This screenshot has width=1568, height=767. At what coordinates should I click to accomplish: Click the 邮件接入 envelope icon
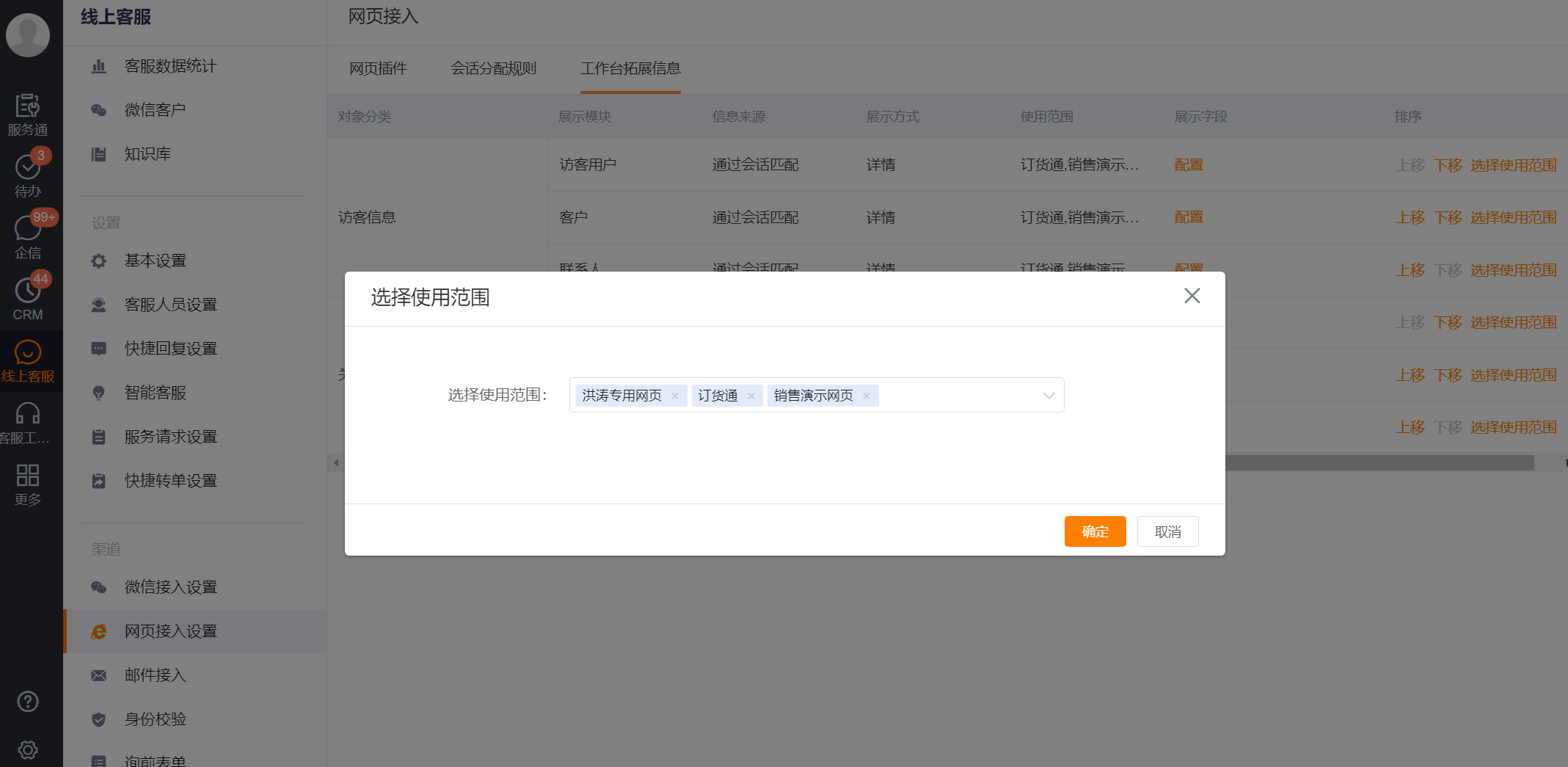pos(98,675)
